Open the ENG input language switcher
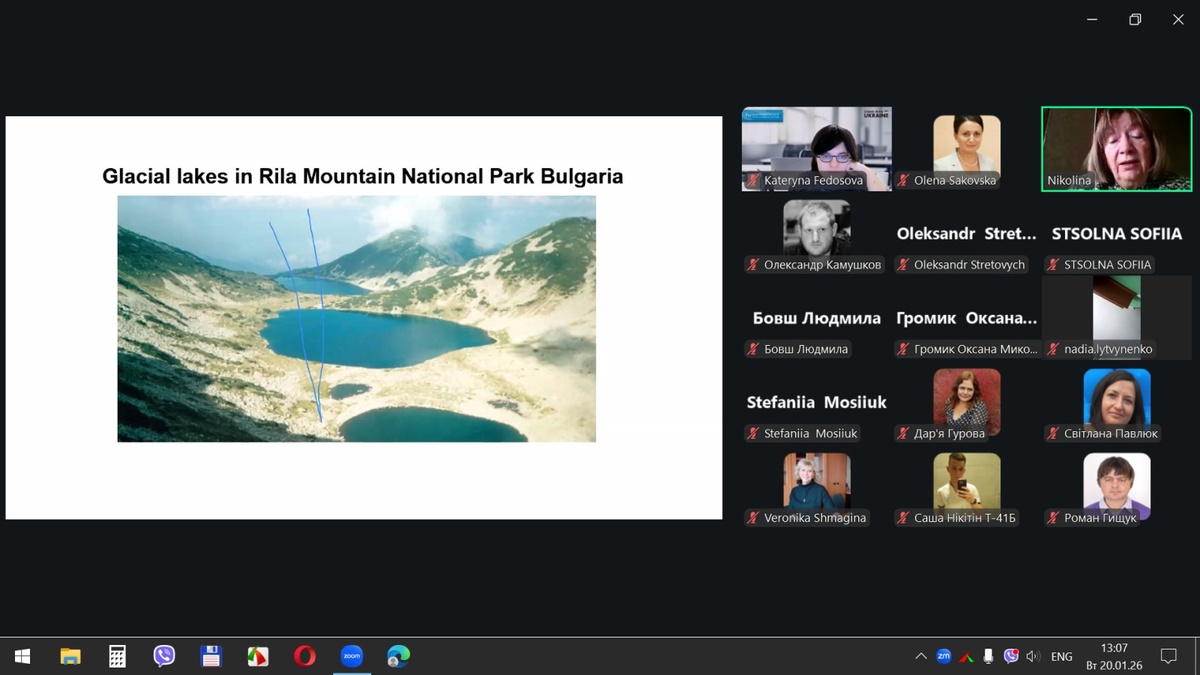This screenshot has height=675, width=1200. coord(1061,656)
